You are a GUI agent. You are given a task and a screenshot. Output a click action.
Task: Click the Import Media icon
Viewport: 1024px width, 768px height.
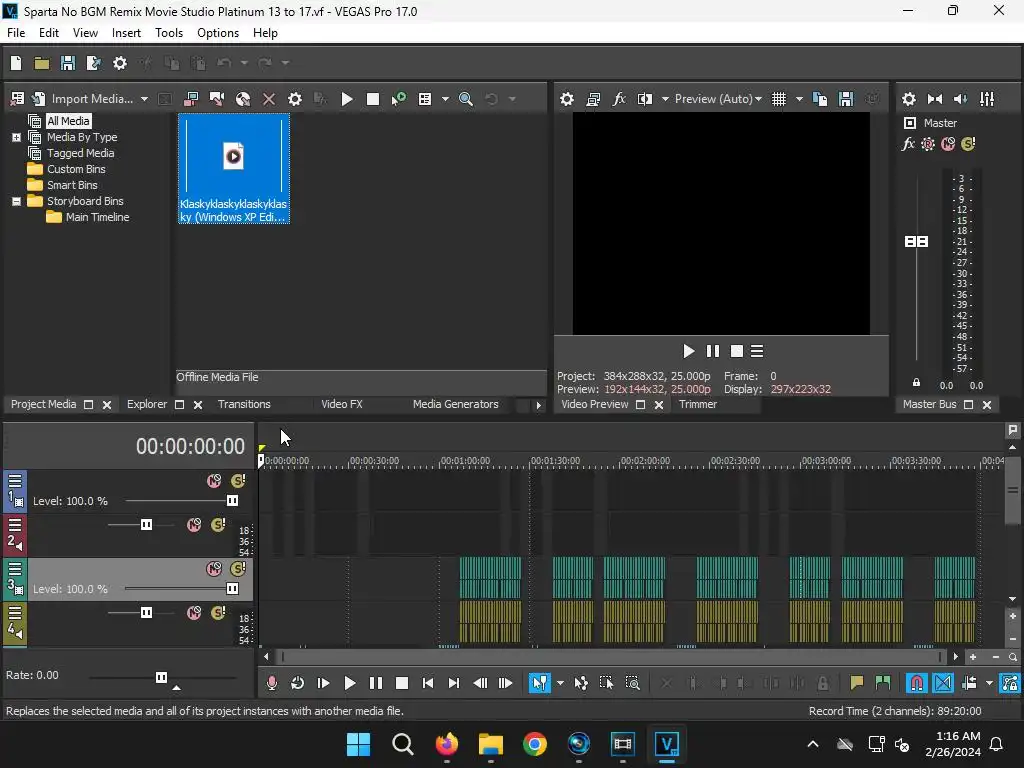tap(39, 99)
